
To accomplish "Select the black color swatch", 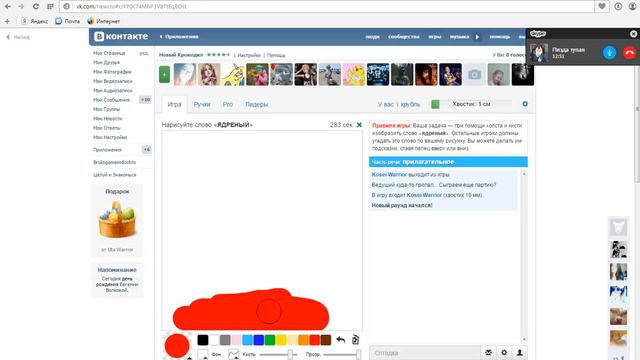I will point(203,340).
